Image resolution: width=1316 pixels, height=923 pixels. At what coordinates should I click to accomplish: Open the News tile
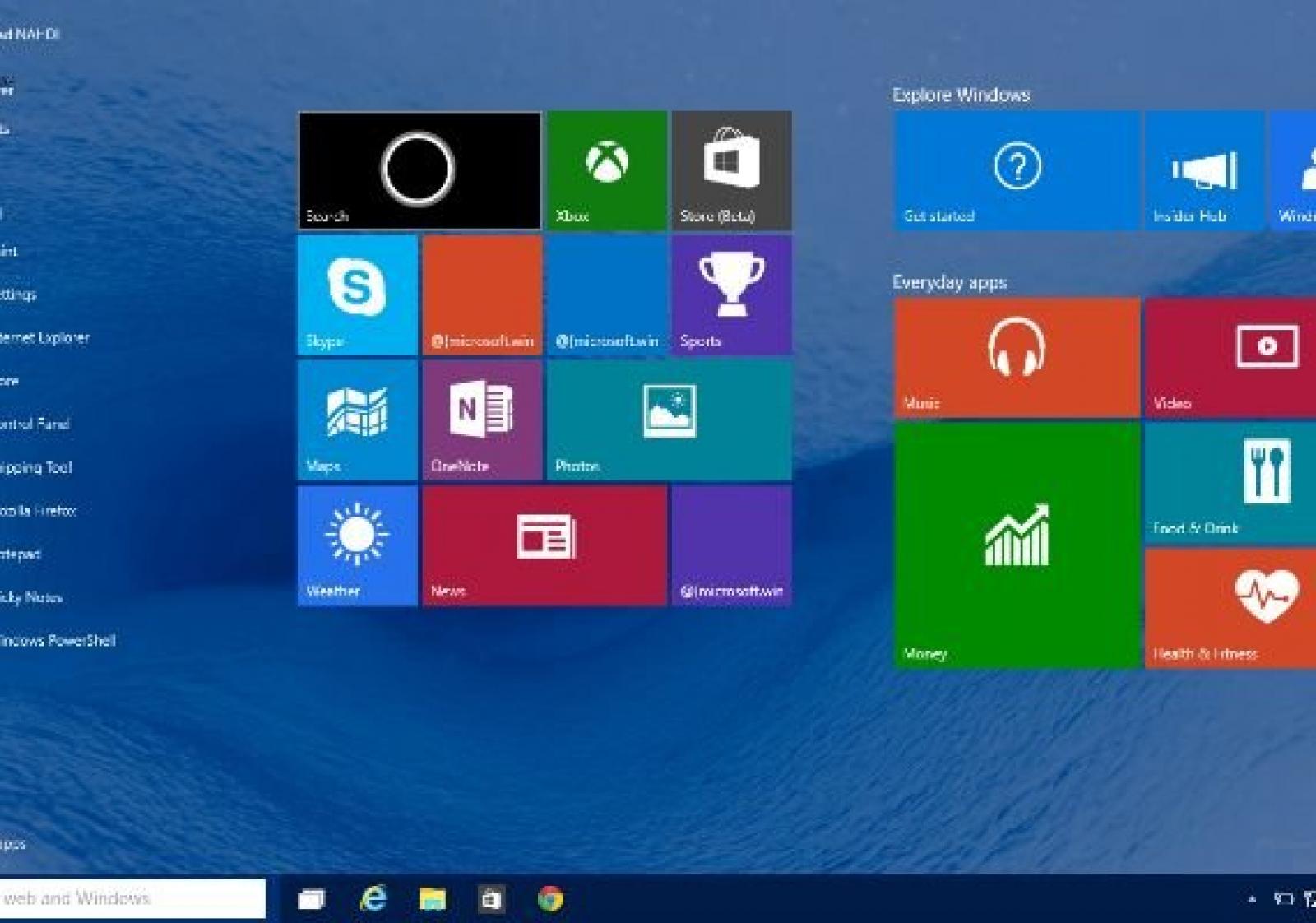[x=544, y=545]
